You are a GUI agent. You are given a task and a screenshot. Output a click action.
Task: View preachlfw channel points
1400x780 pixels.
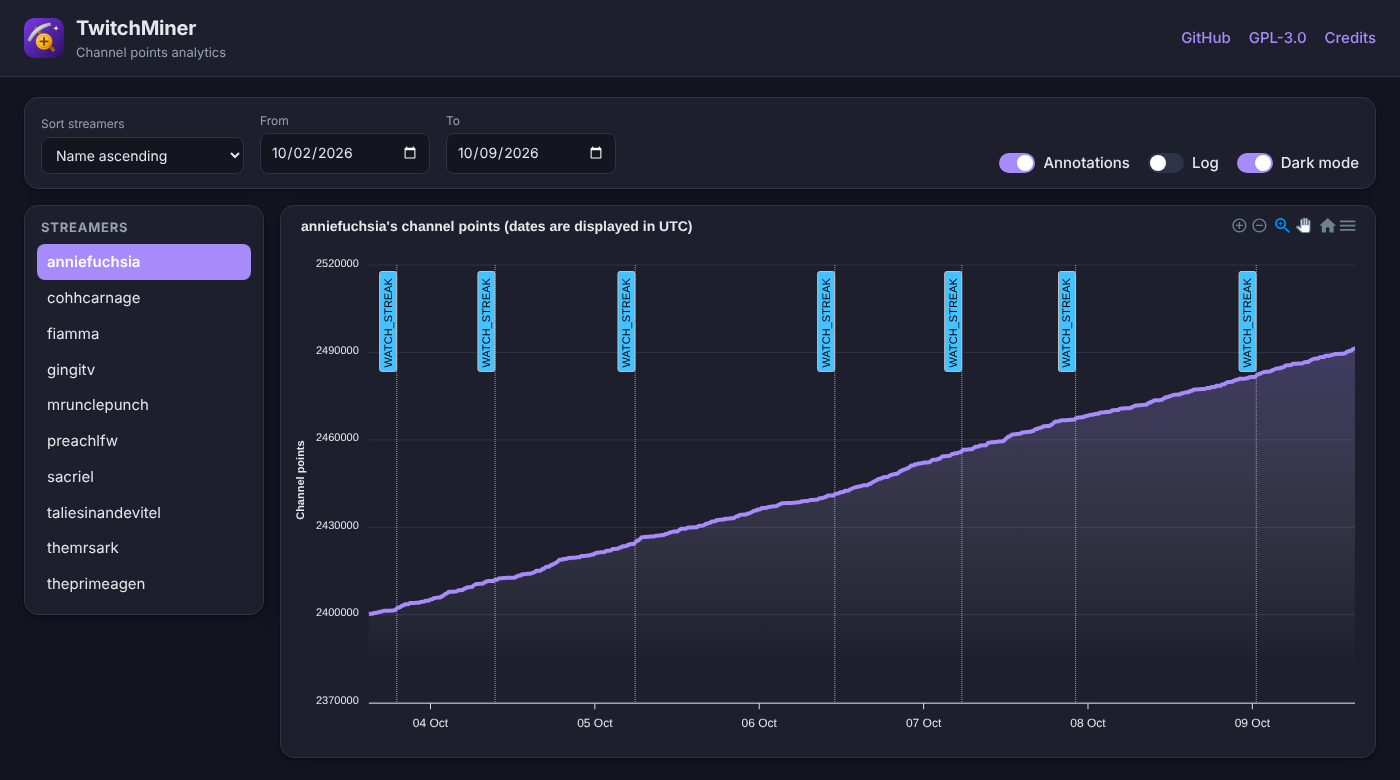pyautogui.click(x=144, y=441)
